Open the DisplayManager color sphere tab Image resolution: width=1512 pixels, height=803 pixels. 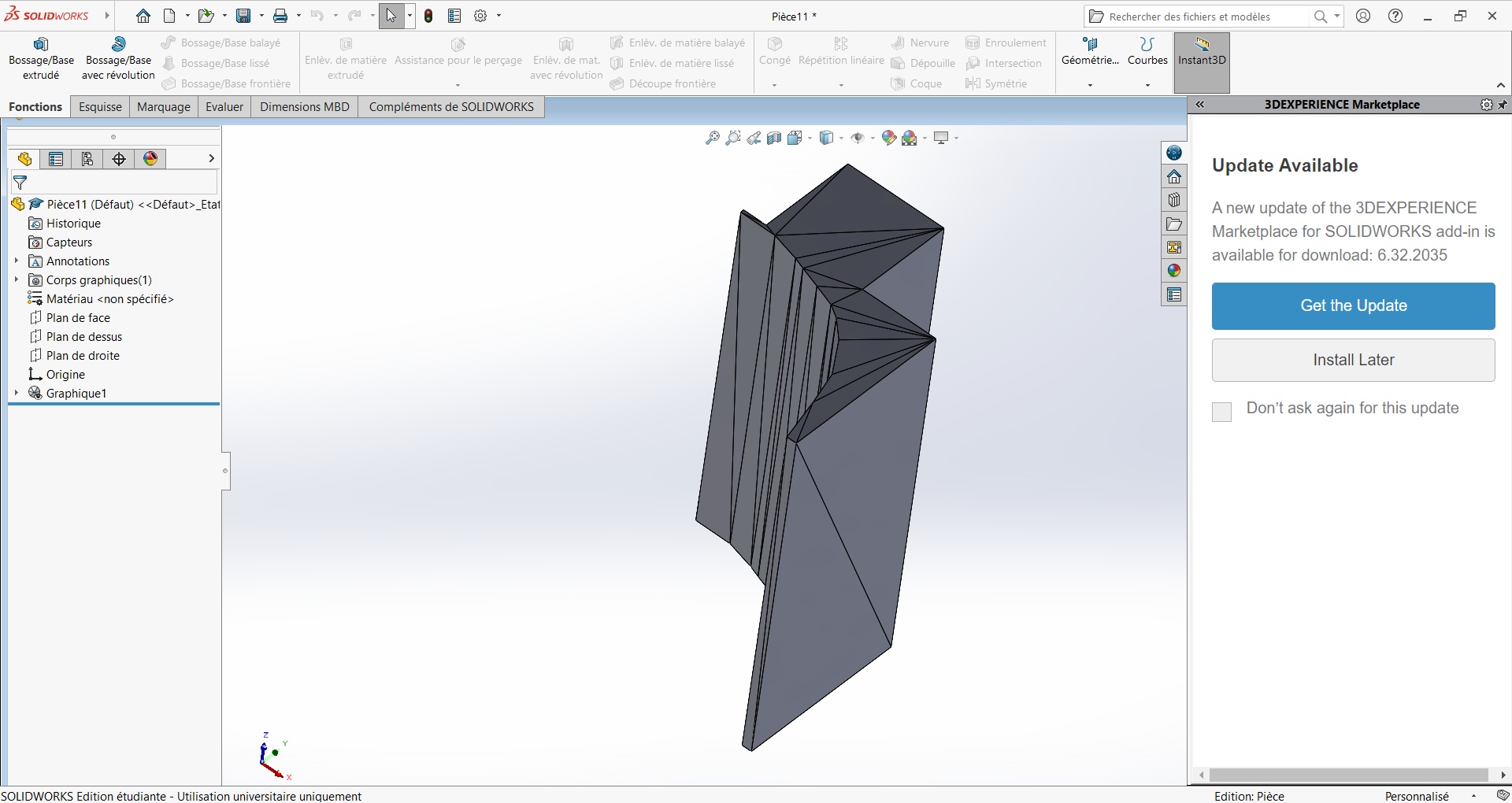click(150, 159)
